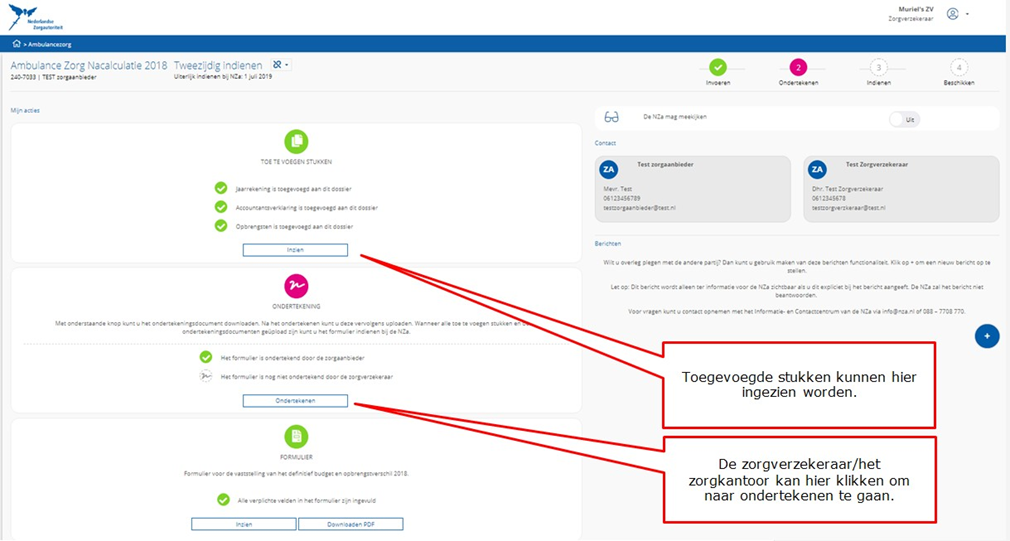This screenshot has height=541, width=1010.
Task: Click phone number 0612345678
Action: [x=830, y=198]
